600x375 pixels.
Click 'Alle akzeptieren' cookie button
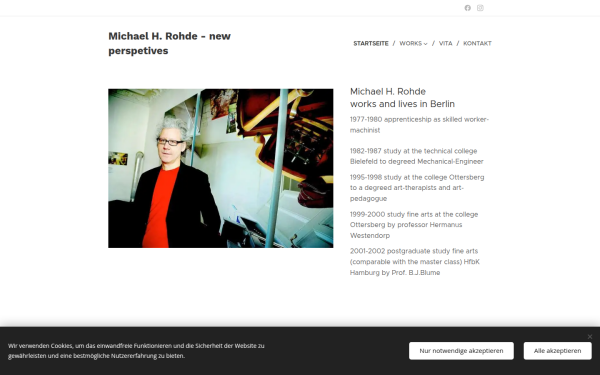coord(558,351)
